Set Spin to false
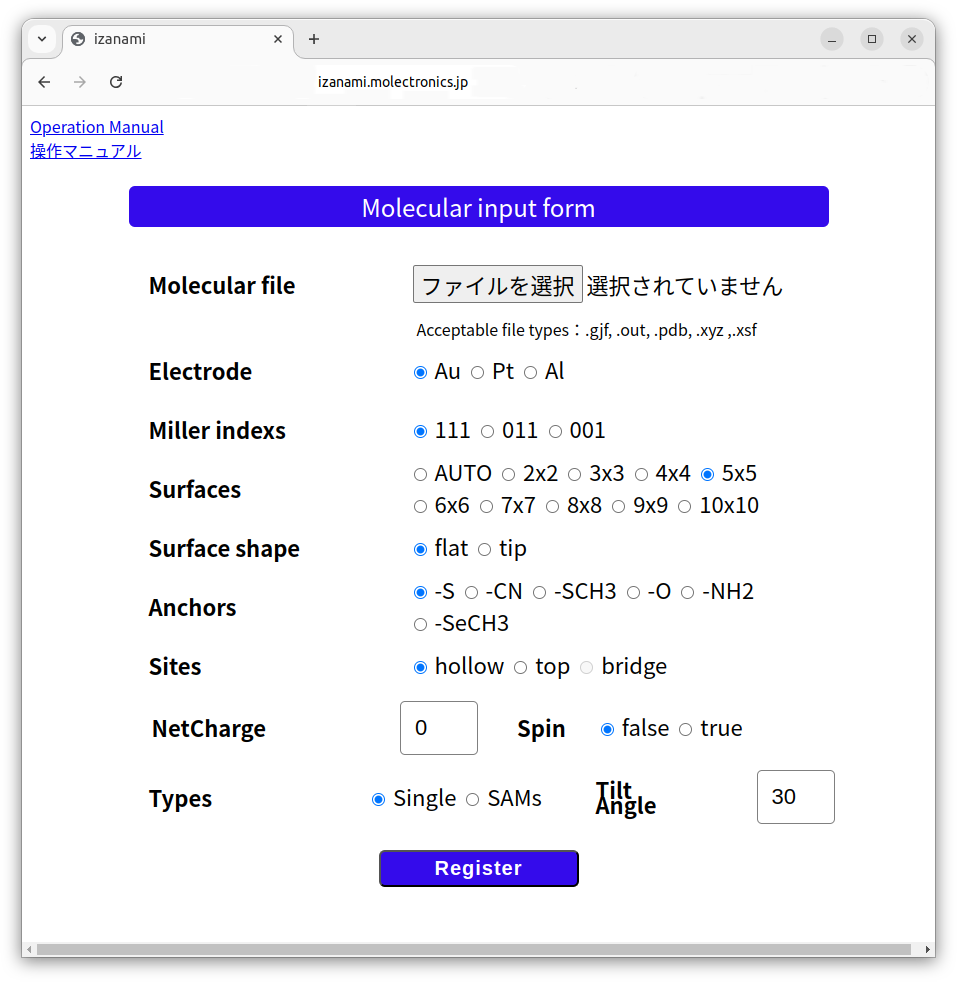The width and height of the screenshot is (957, 982). [608, 730]
